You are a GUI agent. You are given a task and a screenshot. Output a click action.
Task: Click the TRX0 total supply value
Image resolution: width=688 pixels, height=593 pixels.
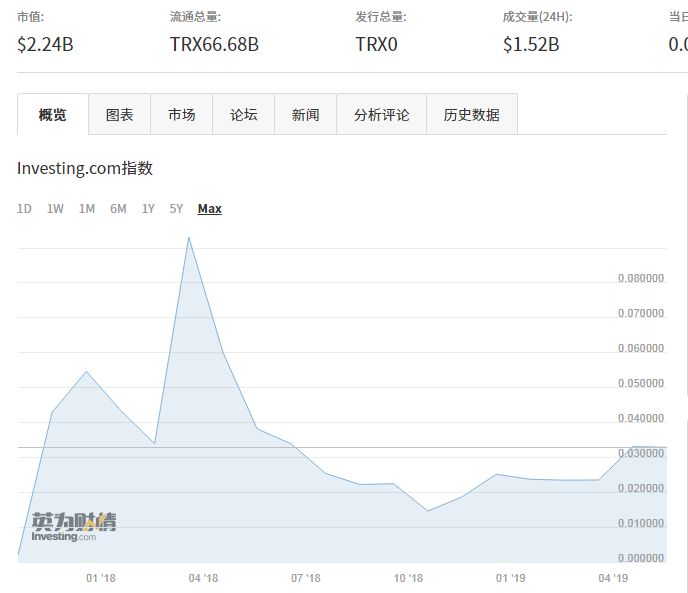point(376,44)
